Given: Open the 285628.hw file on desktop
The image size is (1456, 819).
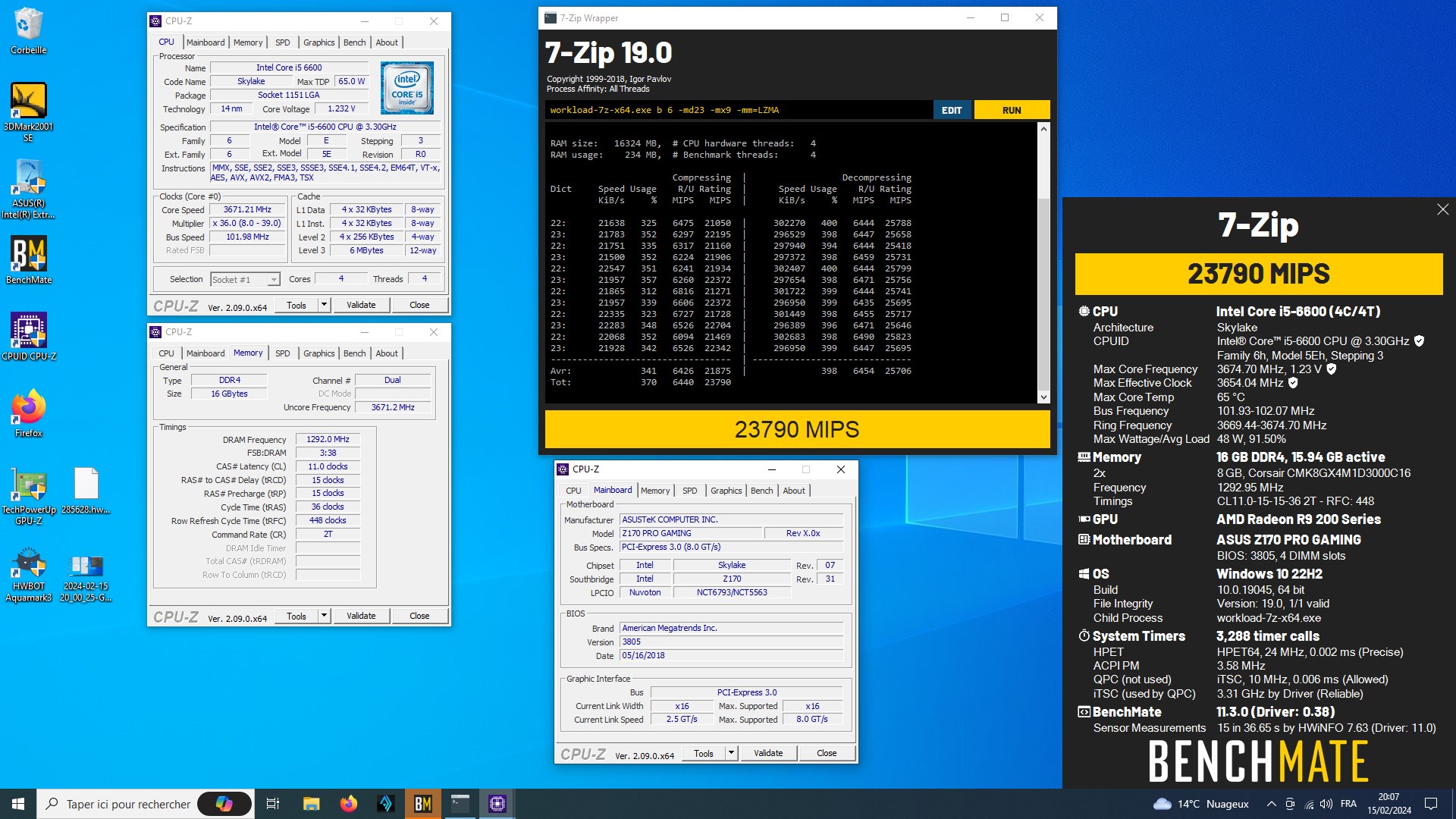Looking at the screenshot, I should pos(86,491).
